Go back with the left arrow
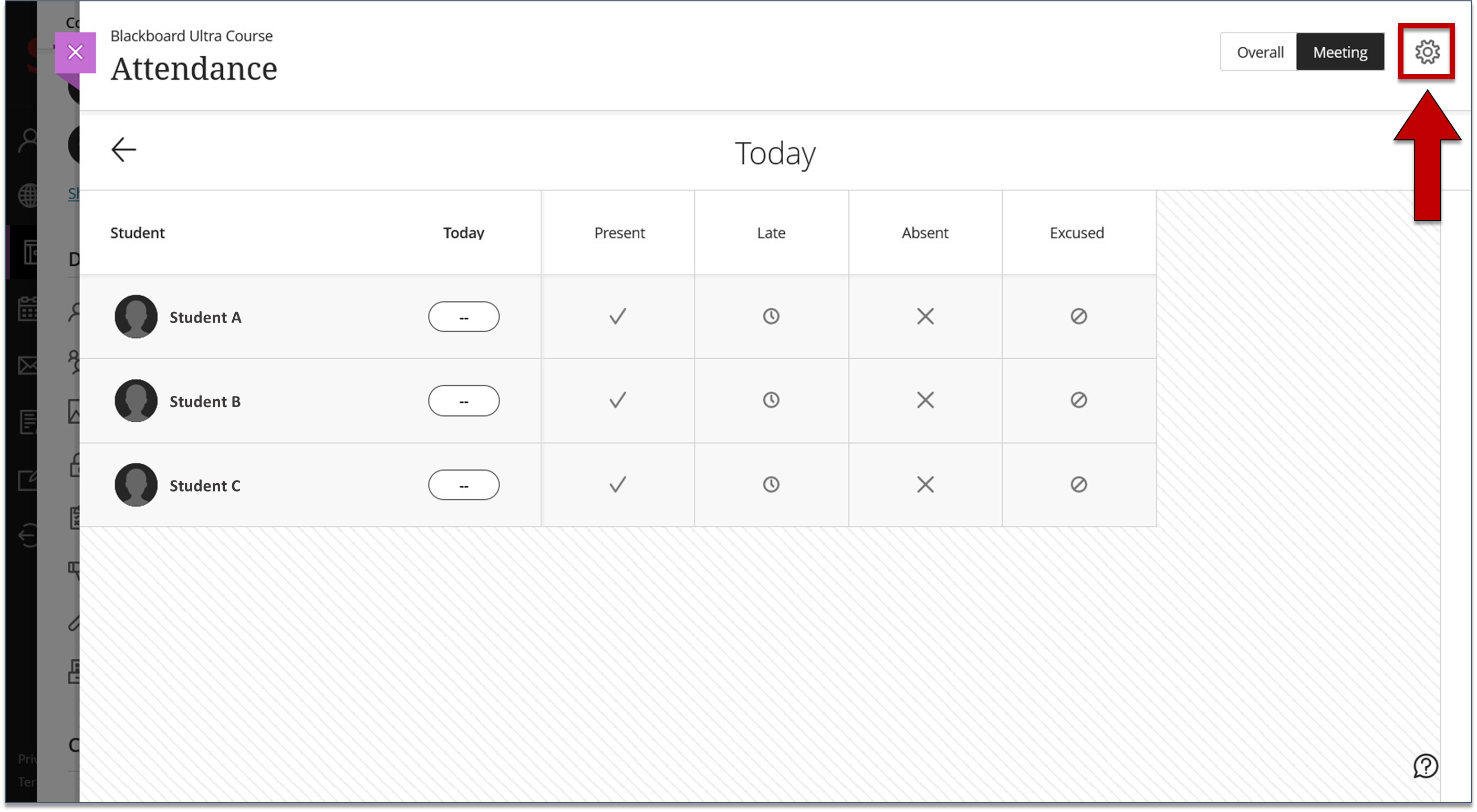Image resolution: width=1477 pixels, height=812 pixels. point(123,150)
